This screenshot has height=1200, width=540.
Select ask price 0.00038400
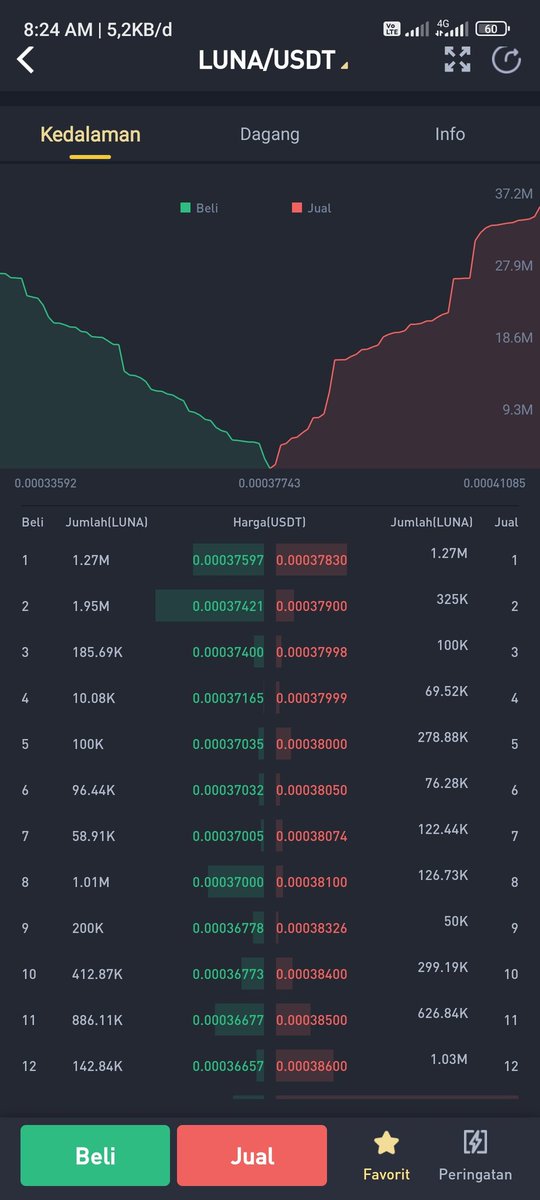pos(312,974)
